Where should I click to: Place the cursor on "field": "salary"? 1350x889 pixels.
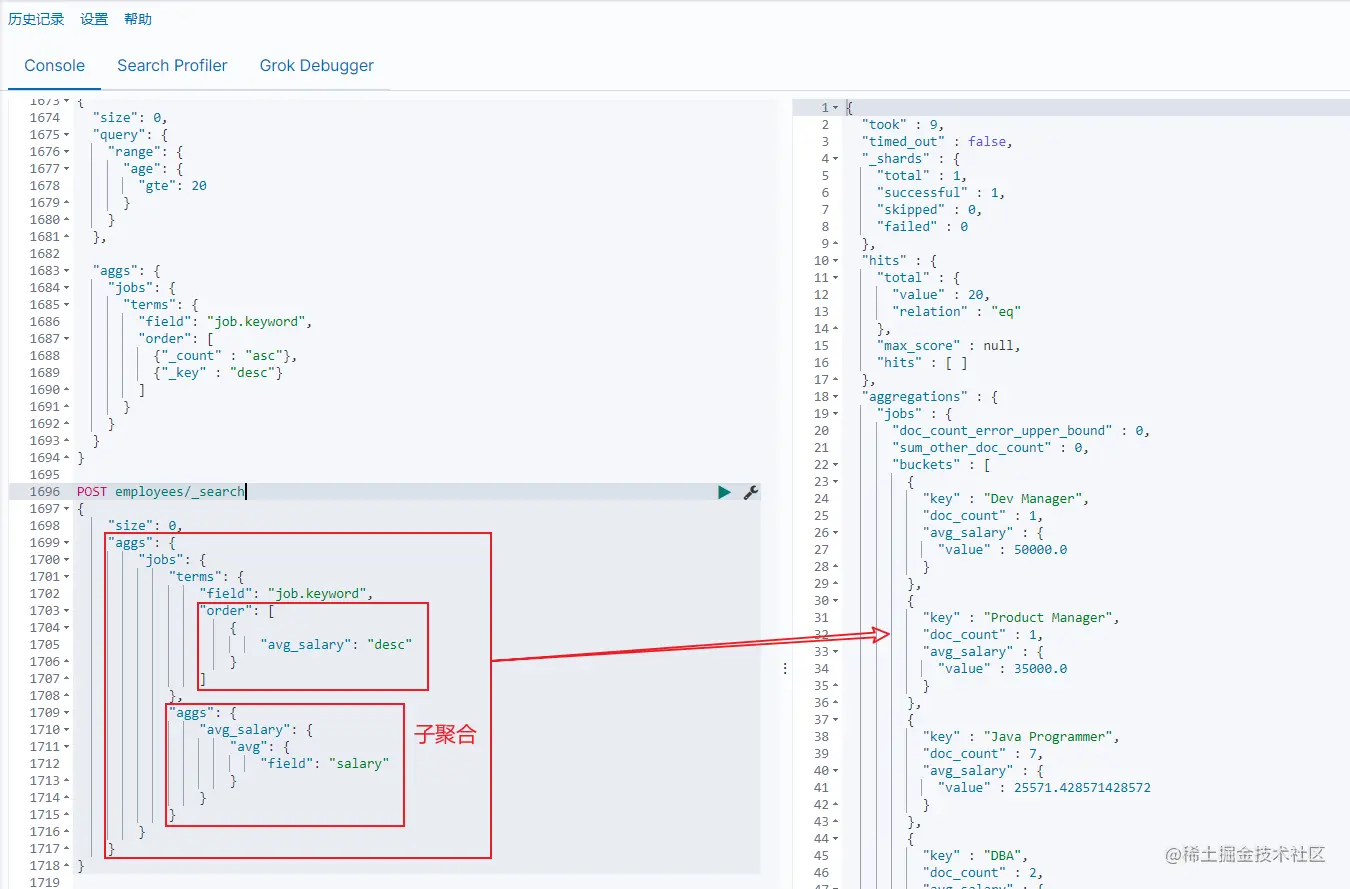coord(324,764)
